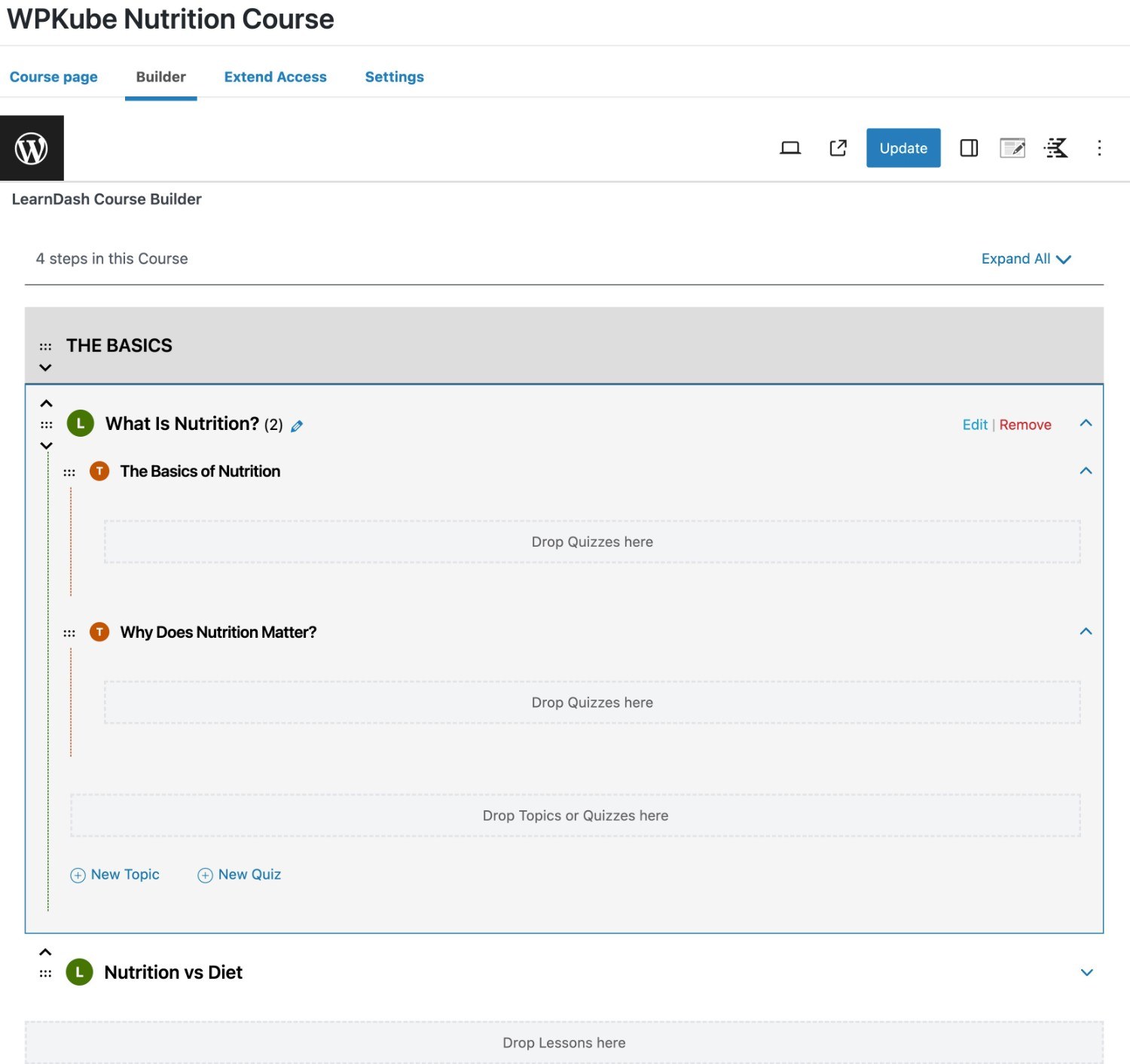Click the Drop Lessons here zone
This screenshot has height=1064, width=1130.
click(564, 1042)
